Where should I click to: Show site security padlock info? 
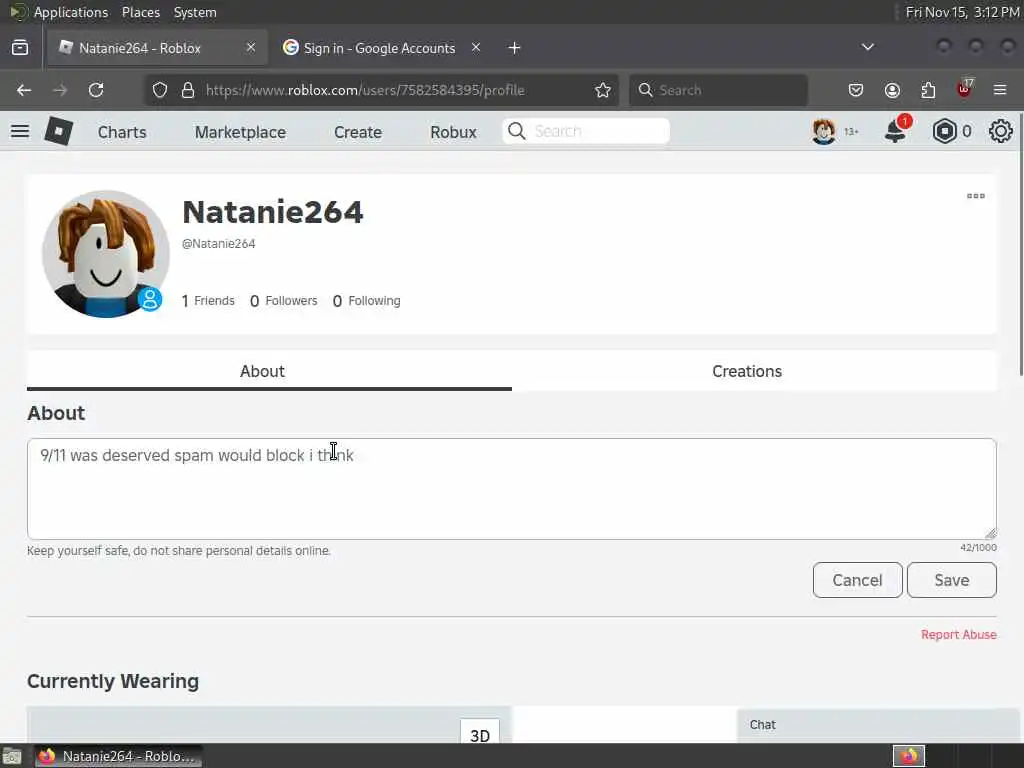[188, 90]
